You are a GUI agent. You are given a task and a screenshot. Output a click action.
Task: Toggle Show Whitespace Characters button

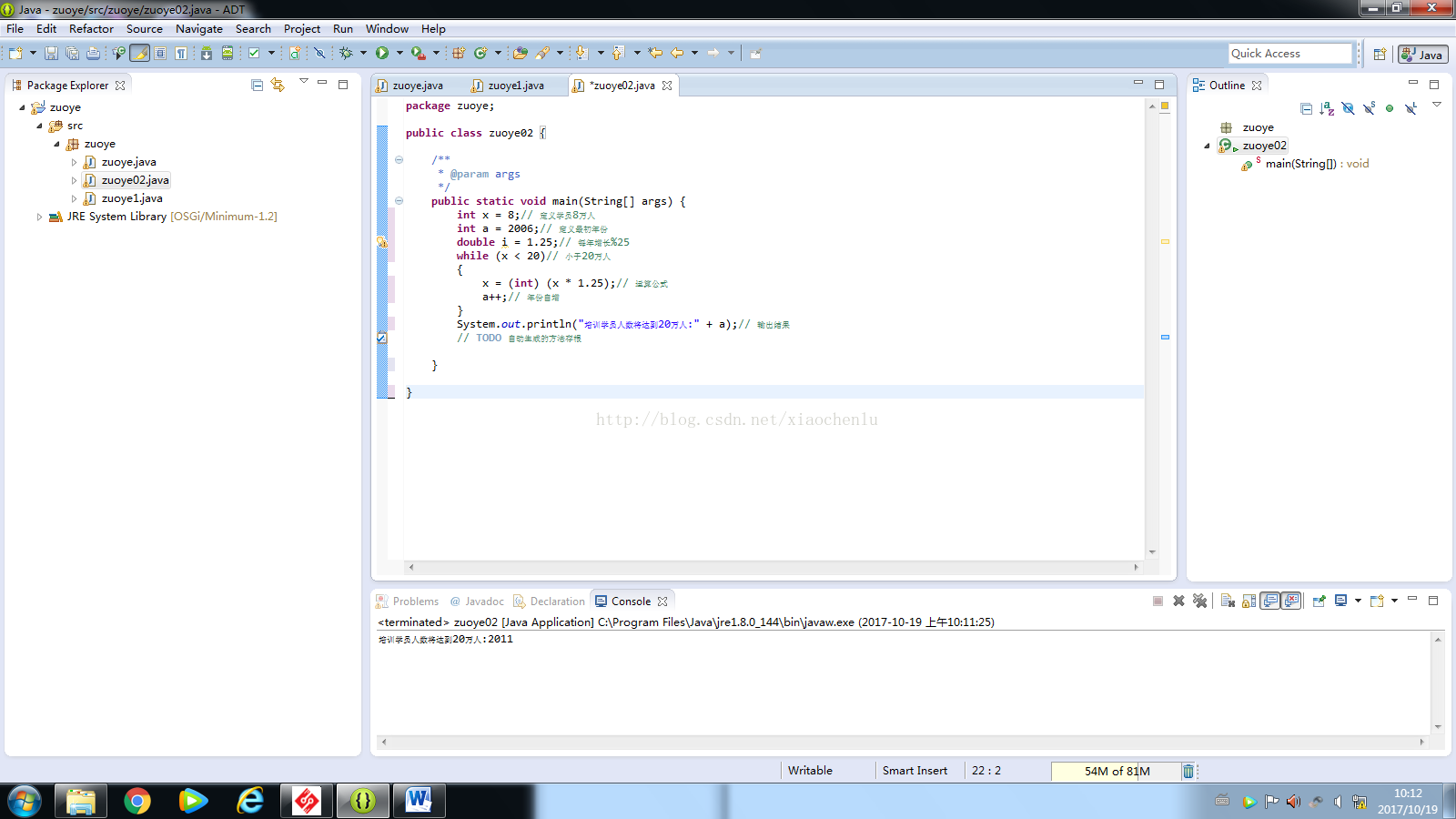[x=181, y=53]
